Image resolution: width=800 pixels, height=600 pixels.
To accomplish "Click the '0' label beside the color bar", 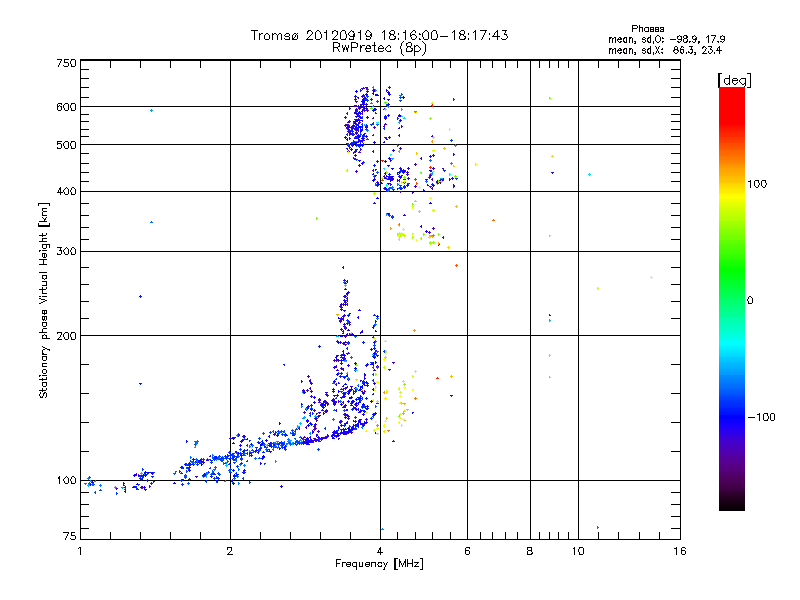I will tap(749, 301).
